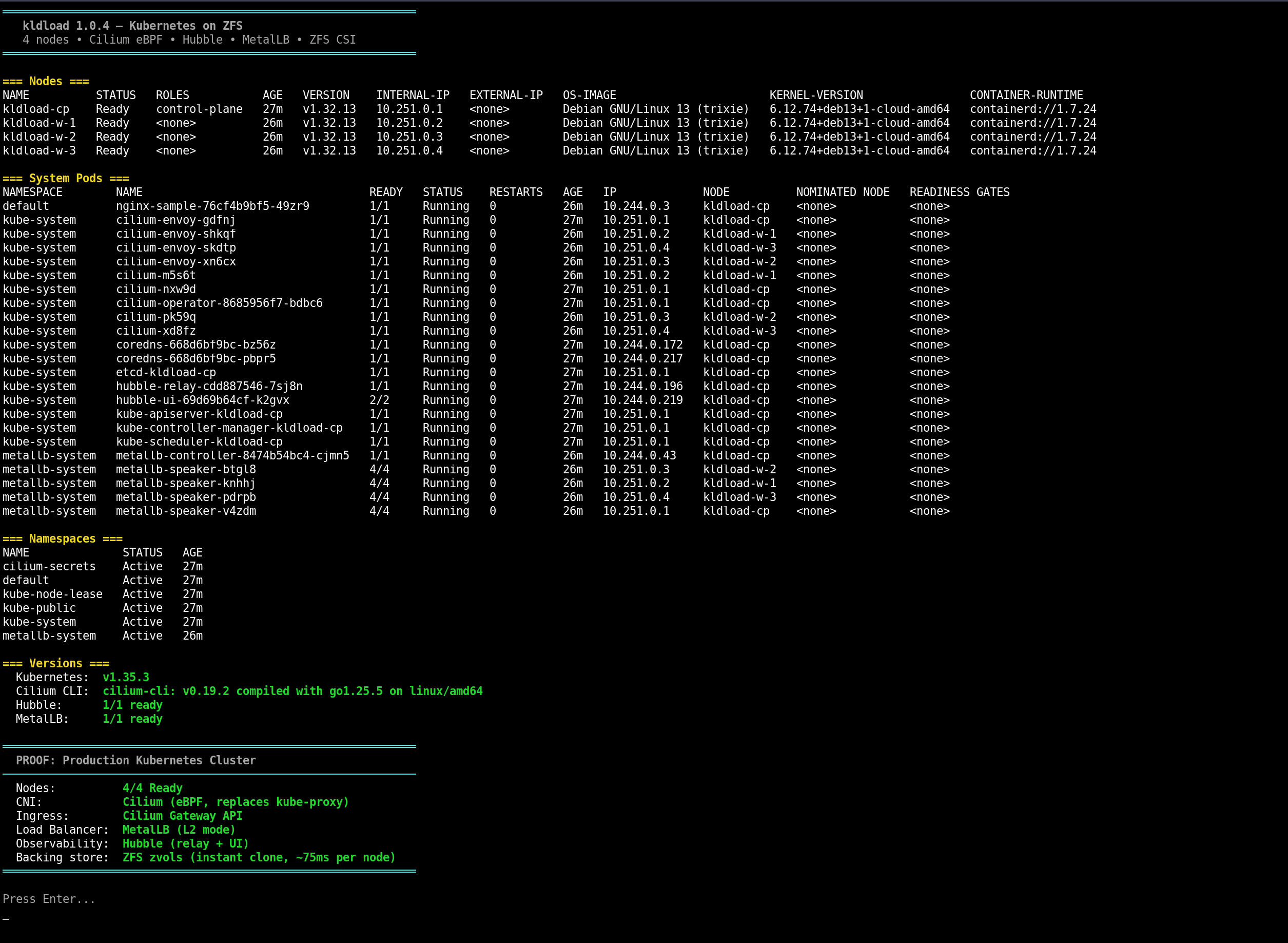Click pod 'etcd-kldload-cp'
This screenshot has width=1288, height=943.
(166, 372)
